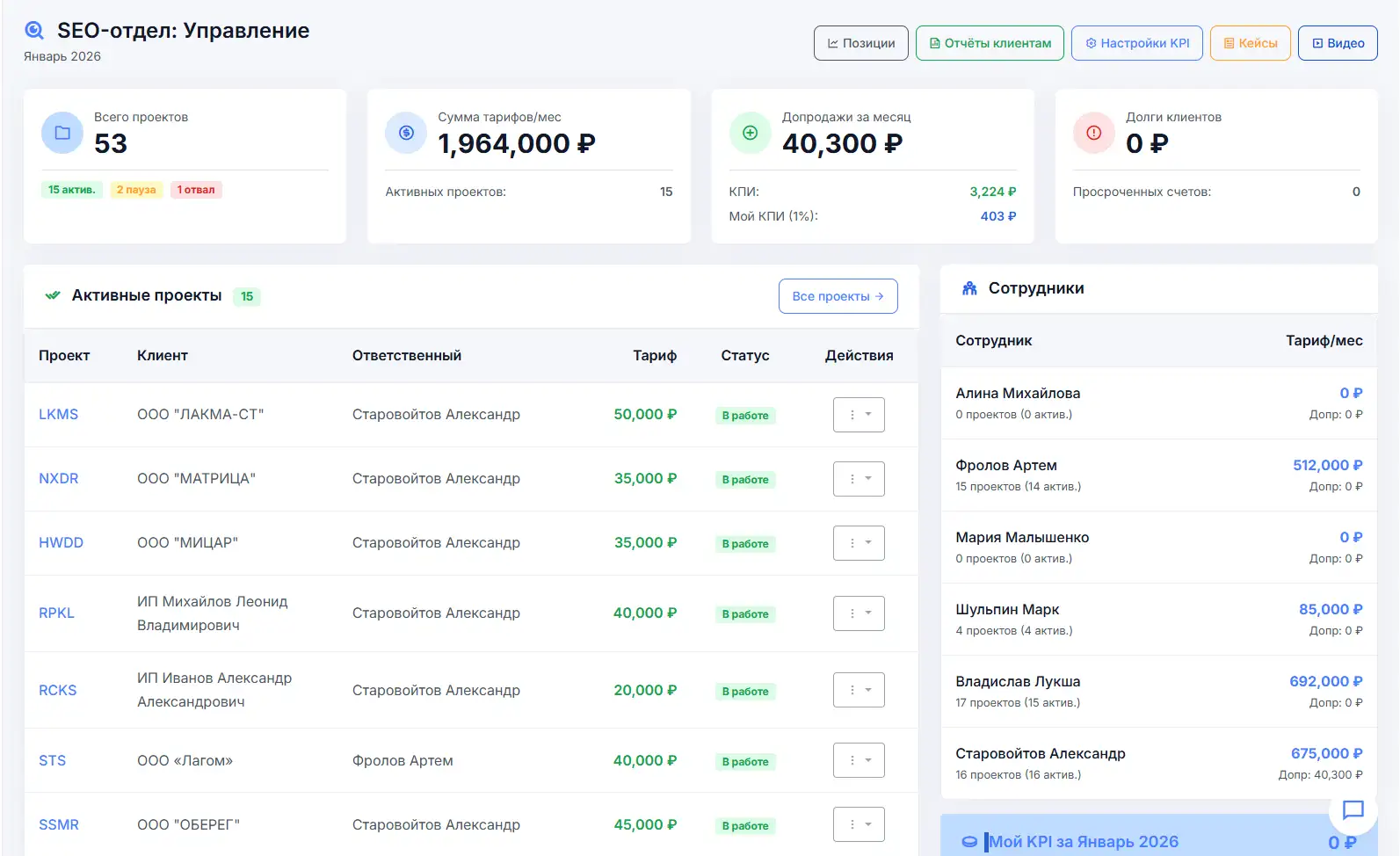This screenshot has width=1400, height=856.
Task: Expand actions menu for NXDR row
Action: 859,479
